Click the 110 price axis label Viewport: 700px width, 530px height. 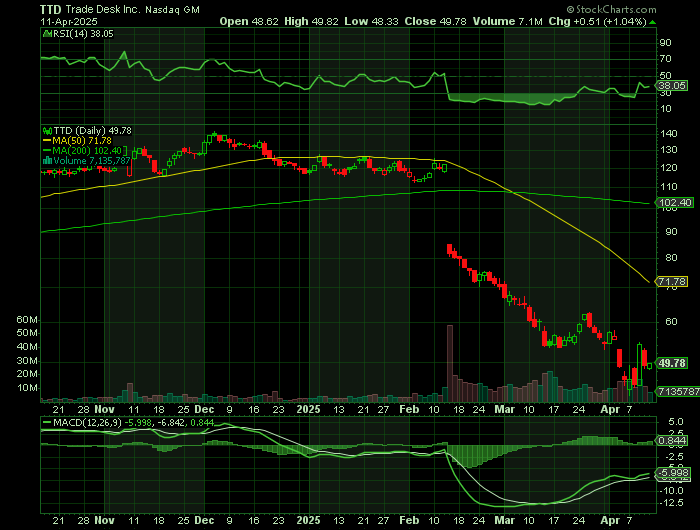669,187
